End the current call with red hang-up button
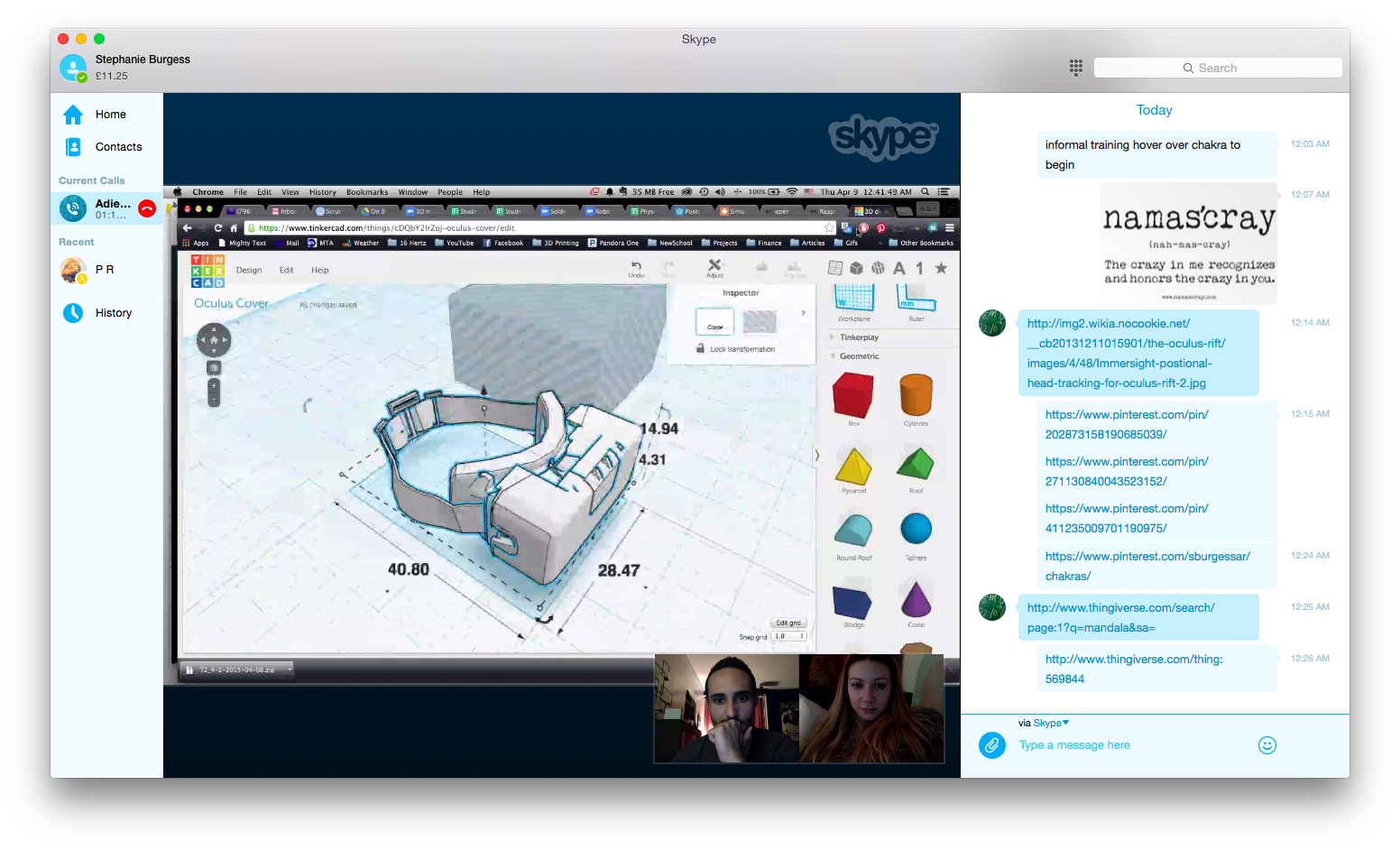This screenshot has height=850, width=1400. click(147, 209)
